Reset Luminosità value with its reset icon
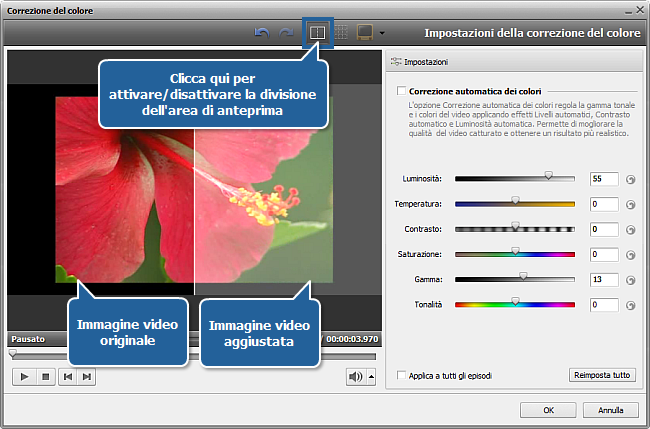The height and width of the screenshot is (429, 650). (x=631, y=179)
